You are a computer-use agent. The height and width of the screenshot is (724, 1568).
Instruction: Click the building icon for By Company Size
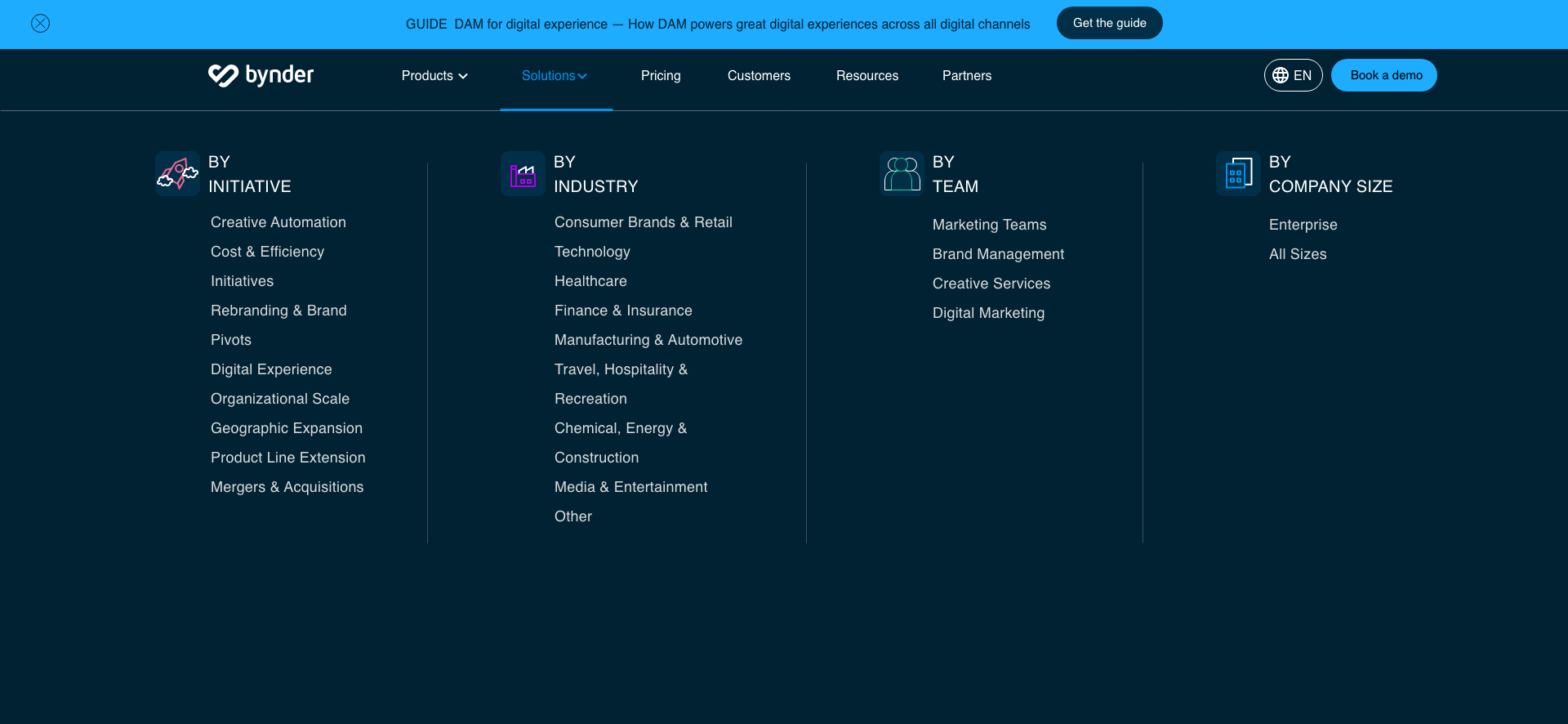(1238, 173)
